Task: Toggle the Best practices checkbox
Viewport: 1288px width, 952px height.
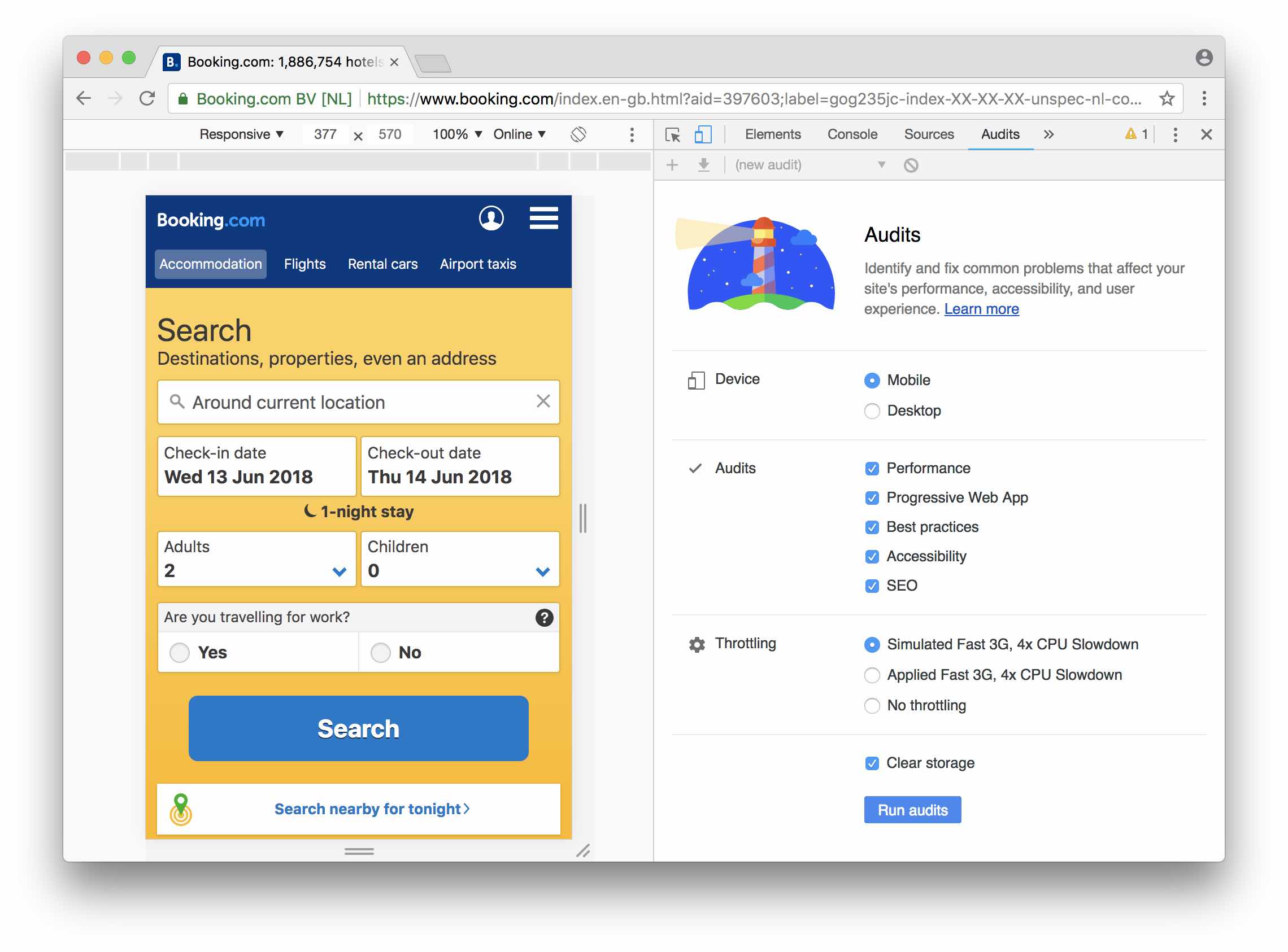Action: (x=872, y=527)
